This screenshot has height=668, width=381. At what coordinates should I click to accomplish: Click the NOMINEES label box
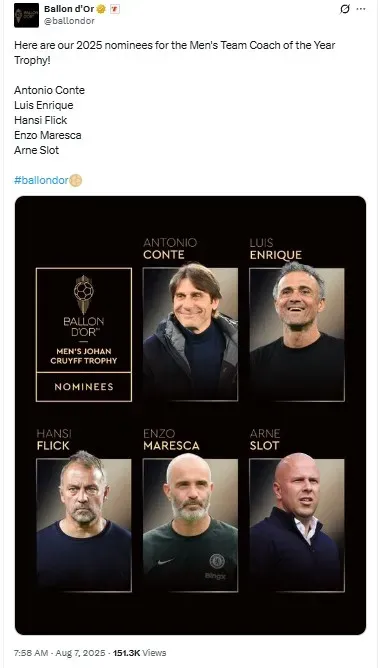tap(84, 387)
